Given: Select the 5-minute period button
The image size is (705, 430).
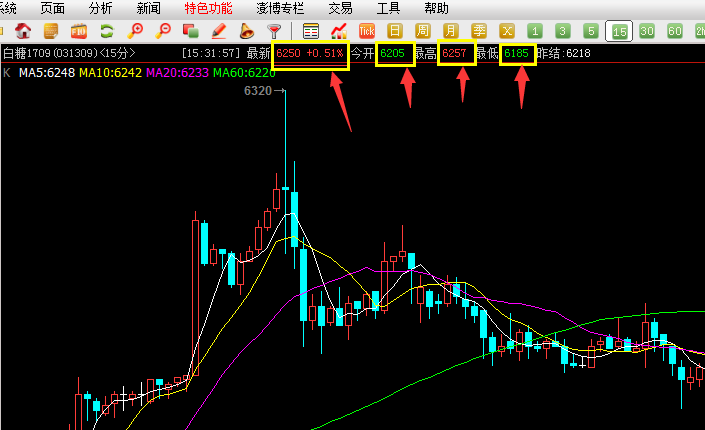Looking at the screenshot, I should (x=591, y=31).
